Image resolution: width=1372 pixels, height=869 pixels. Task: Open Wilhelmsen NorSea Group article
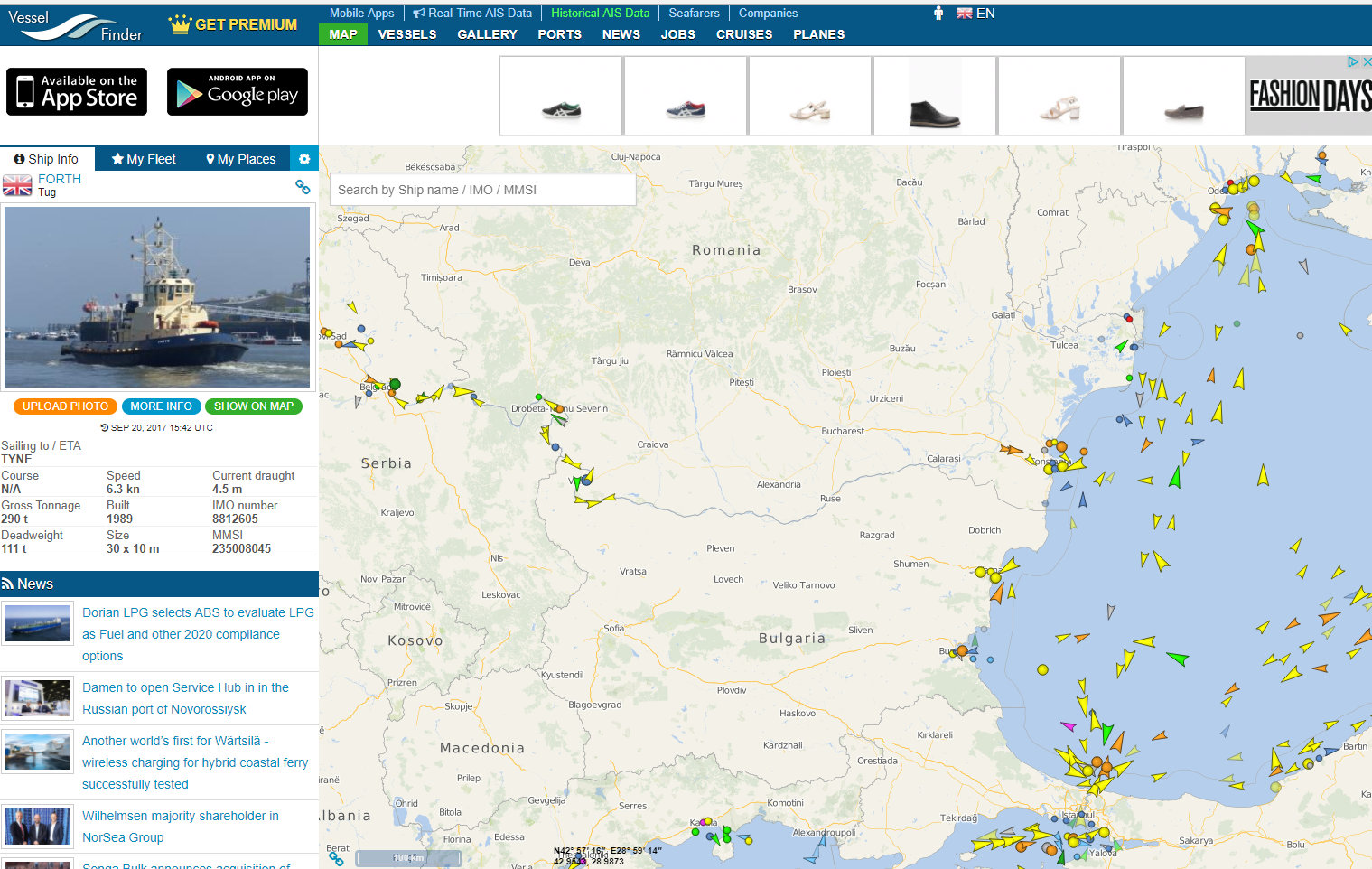click(181, 827)
